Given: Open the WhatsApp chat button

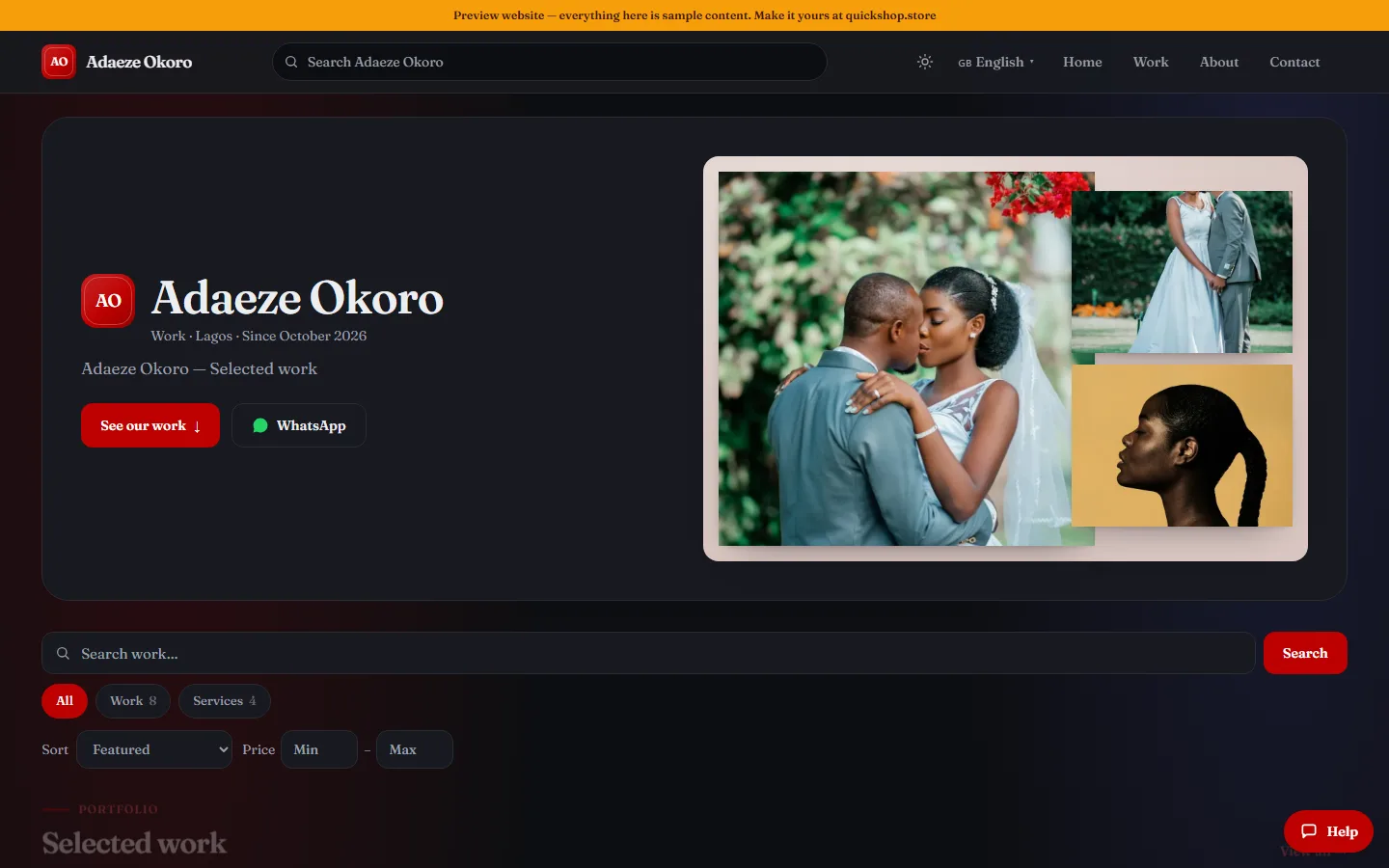Looking at the screenshot, I should pos(299,425).
